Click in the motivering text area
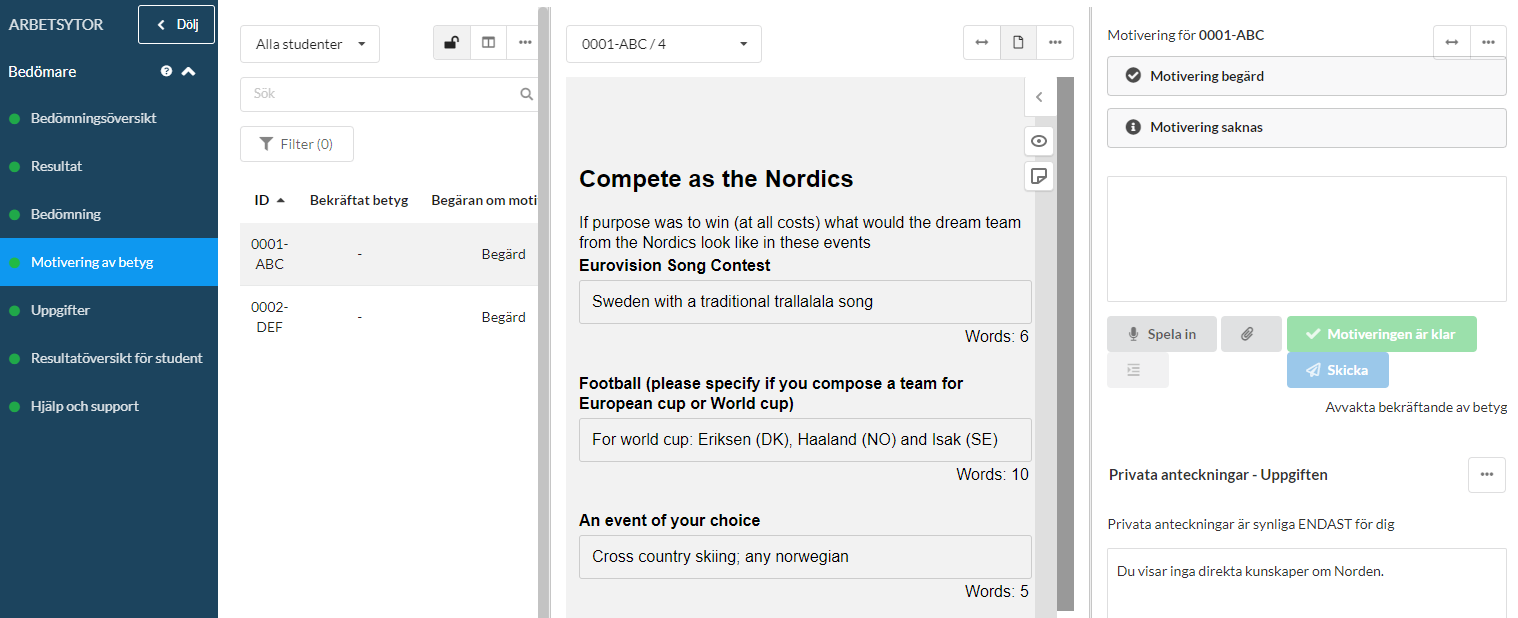 coord(1306,239)
